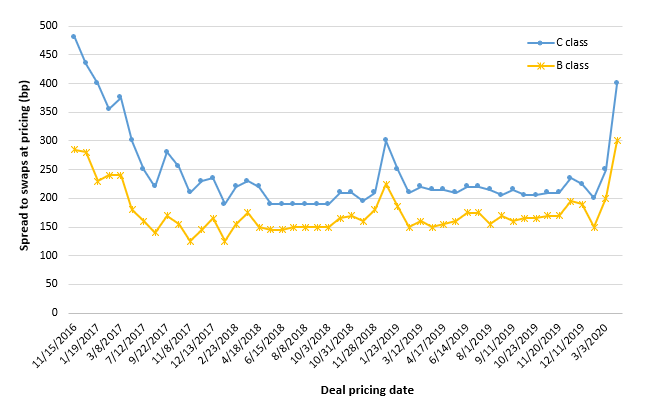This screenshot has width=646, height=401.
Task: Click the last B class point at 3/3/2020
Action: coord(616,140)
